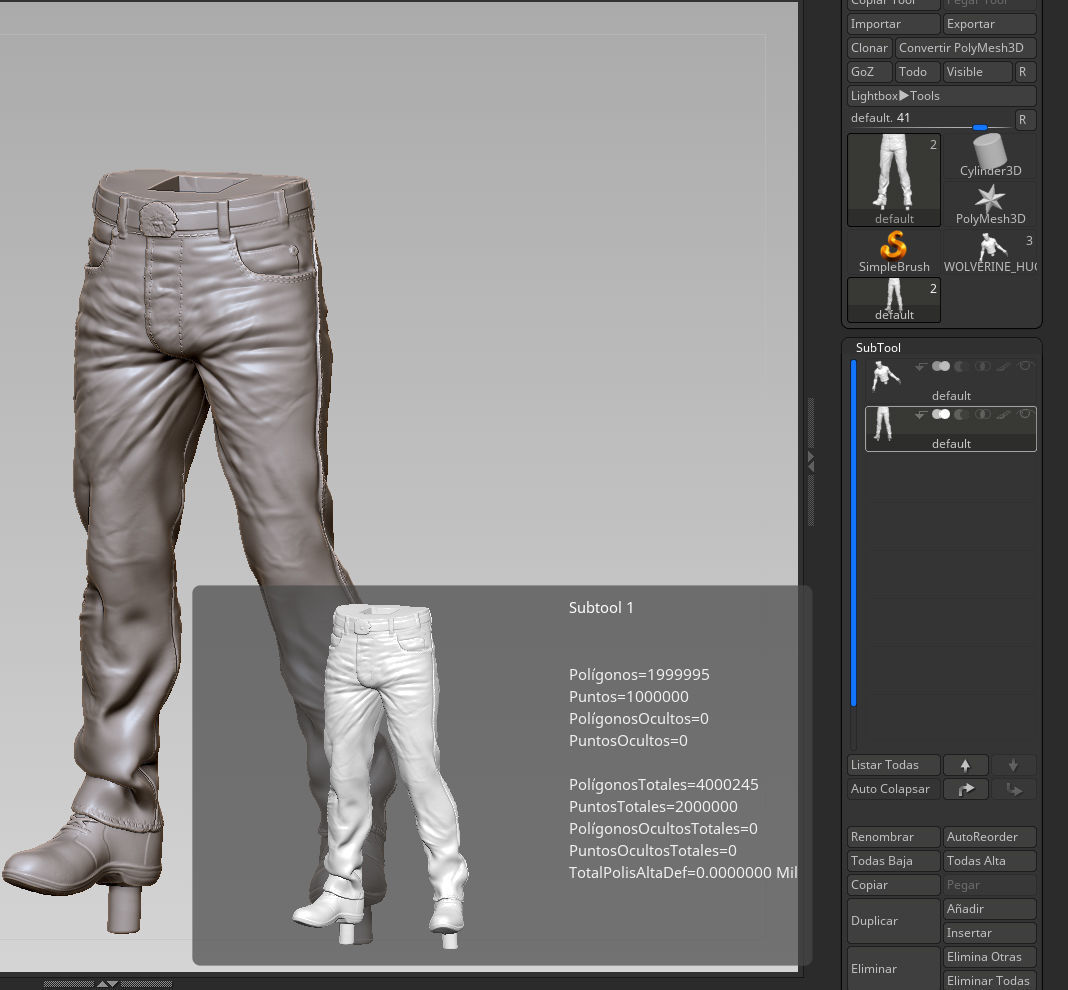
Task: Toggle polypaint brush on pants subtool
Action: [x=1003, y=414]
